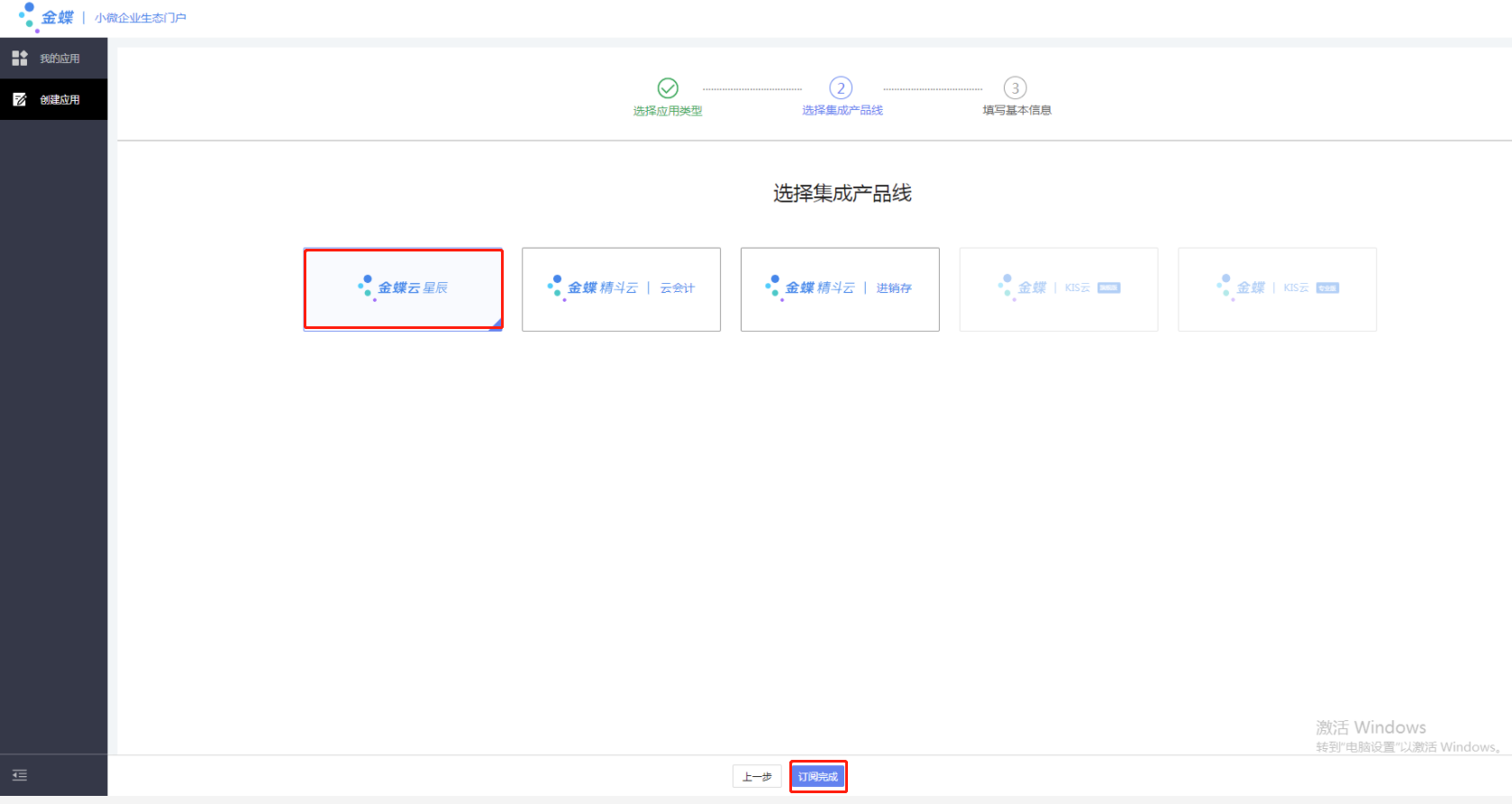Click the 选择集成产品线 heading text
The height and width of the screenshot is (804, 1512).
tap(843, 193)
